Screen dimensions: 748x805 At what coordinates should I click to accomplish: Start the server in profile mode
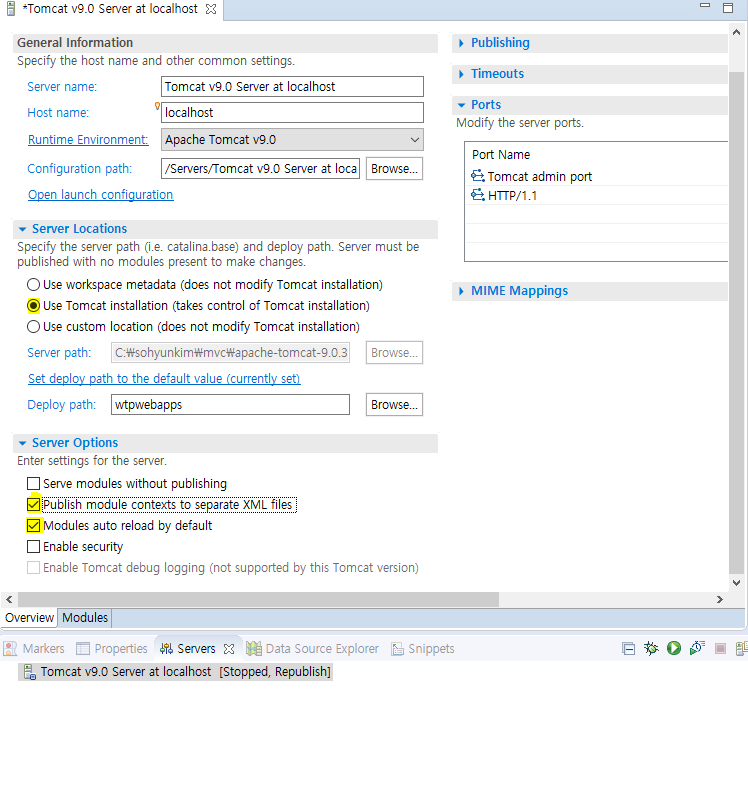pyautogui.click(x=697, y=648)
